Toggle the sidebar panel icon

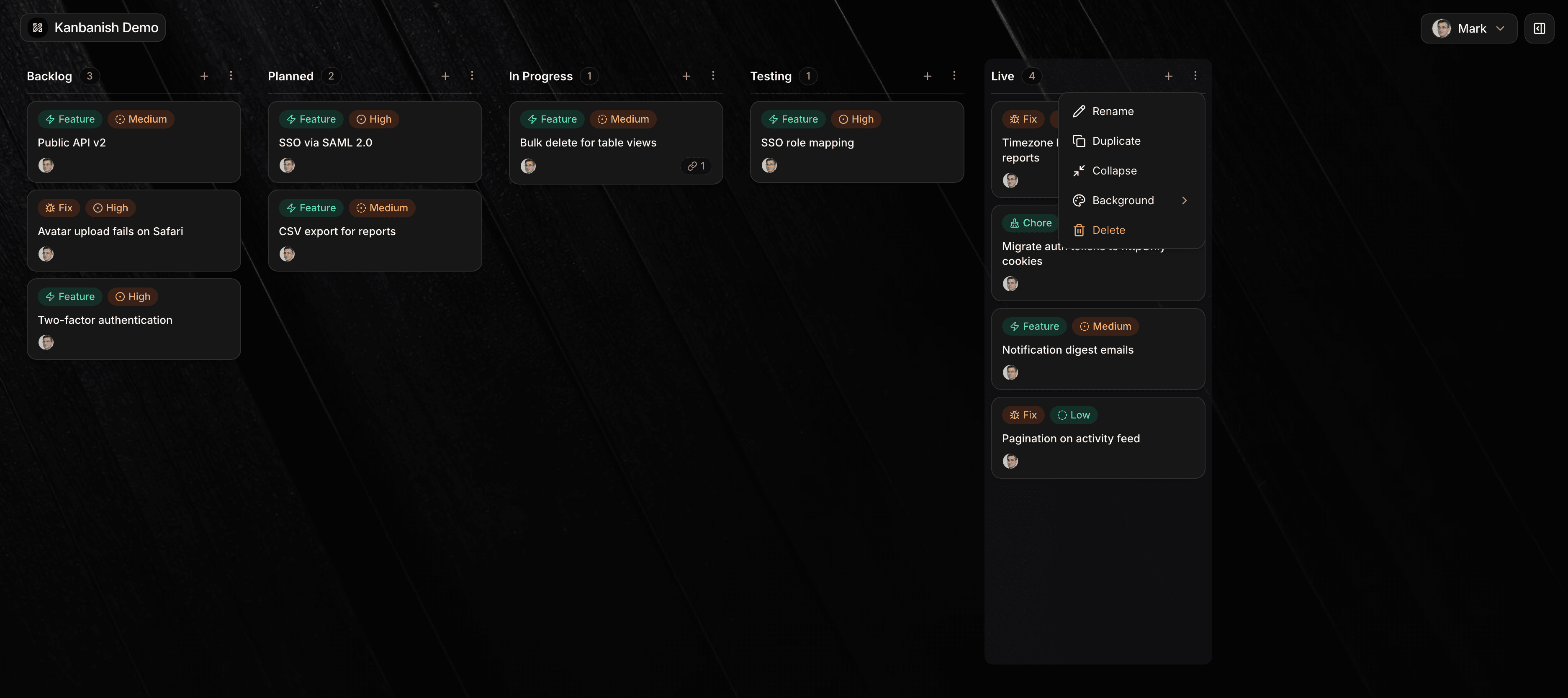[1539, 28]
